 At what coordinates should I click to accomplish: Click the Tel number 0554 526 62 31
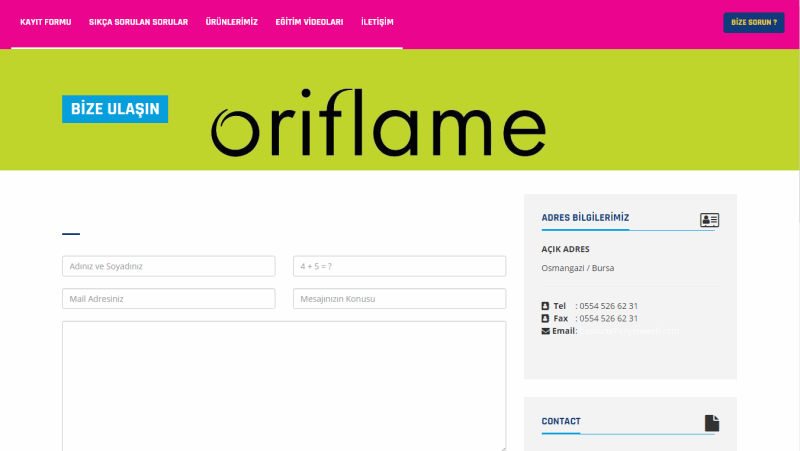click(608, 306)
